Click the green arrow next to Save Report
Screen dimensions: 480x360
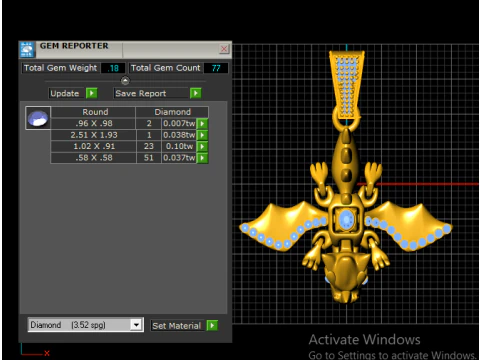pyautogui.click(x=196, y=93)
